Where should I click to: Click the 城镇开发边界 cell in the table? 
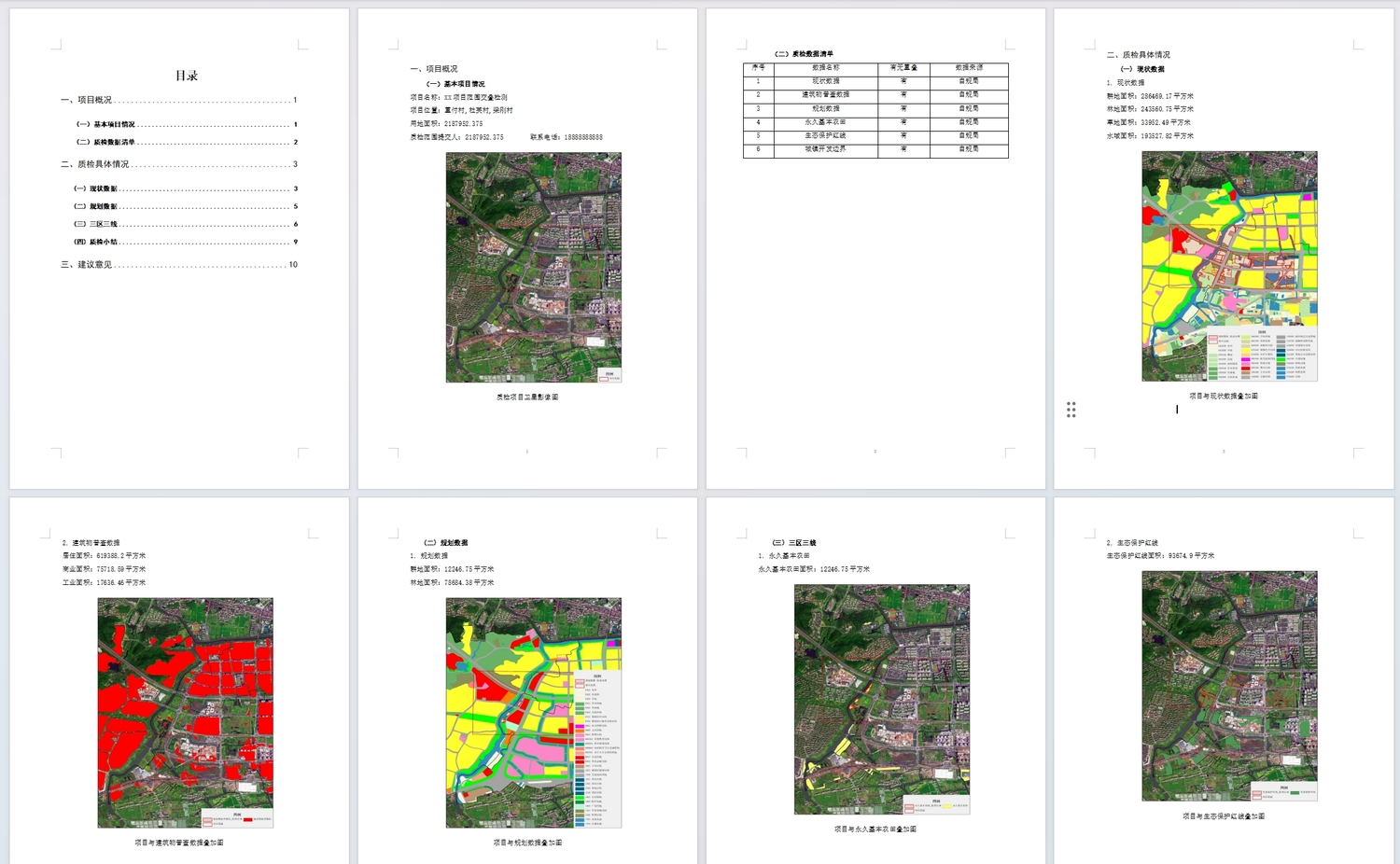pyautogui.click(x=826, y=149)
